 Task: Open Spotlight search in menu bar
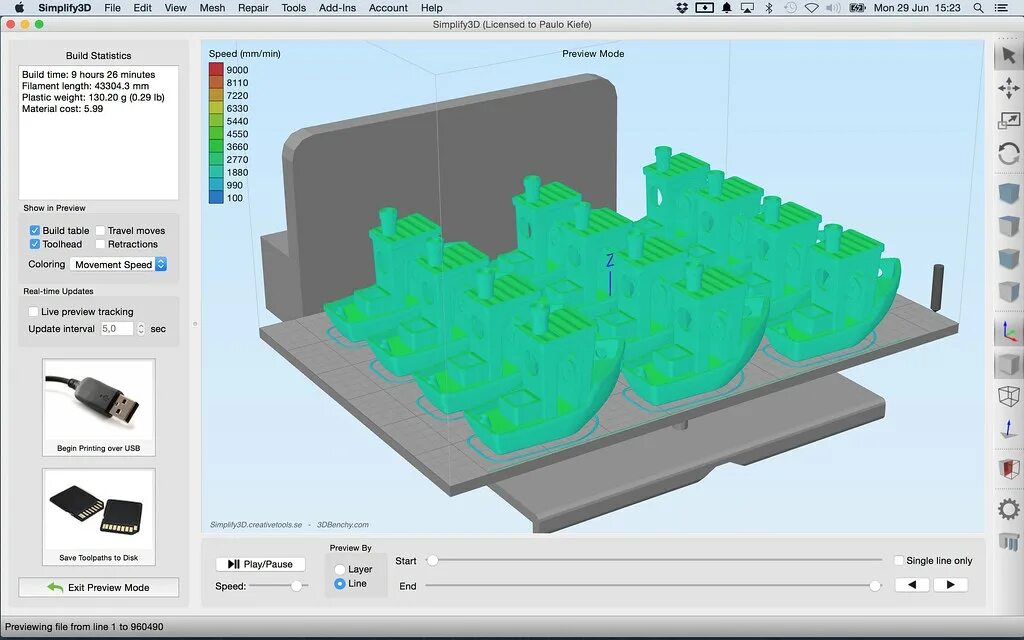[x=978, y=8]
